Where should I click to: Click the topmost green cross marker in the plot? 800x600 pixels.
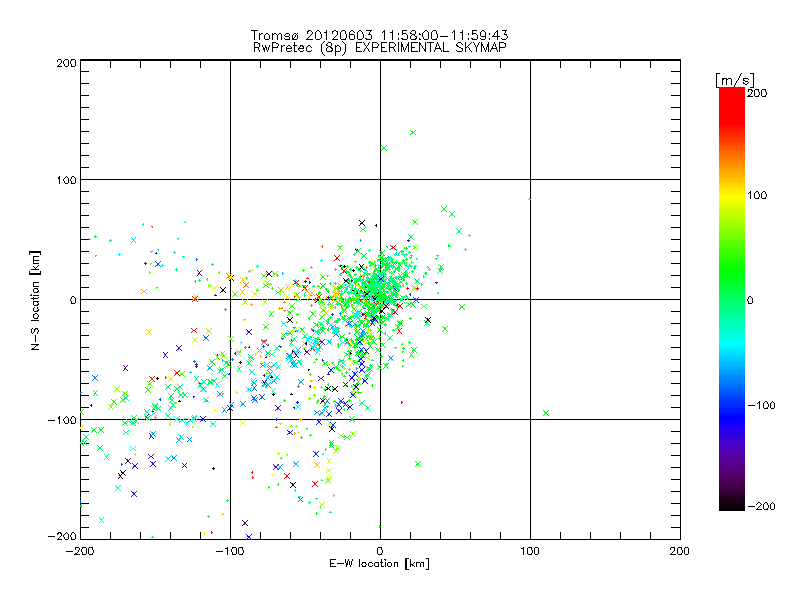(413, 133)
